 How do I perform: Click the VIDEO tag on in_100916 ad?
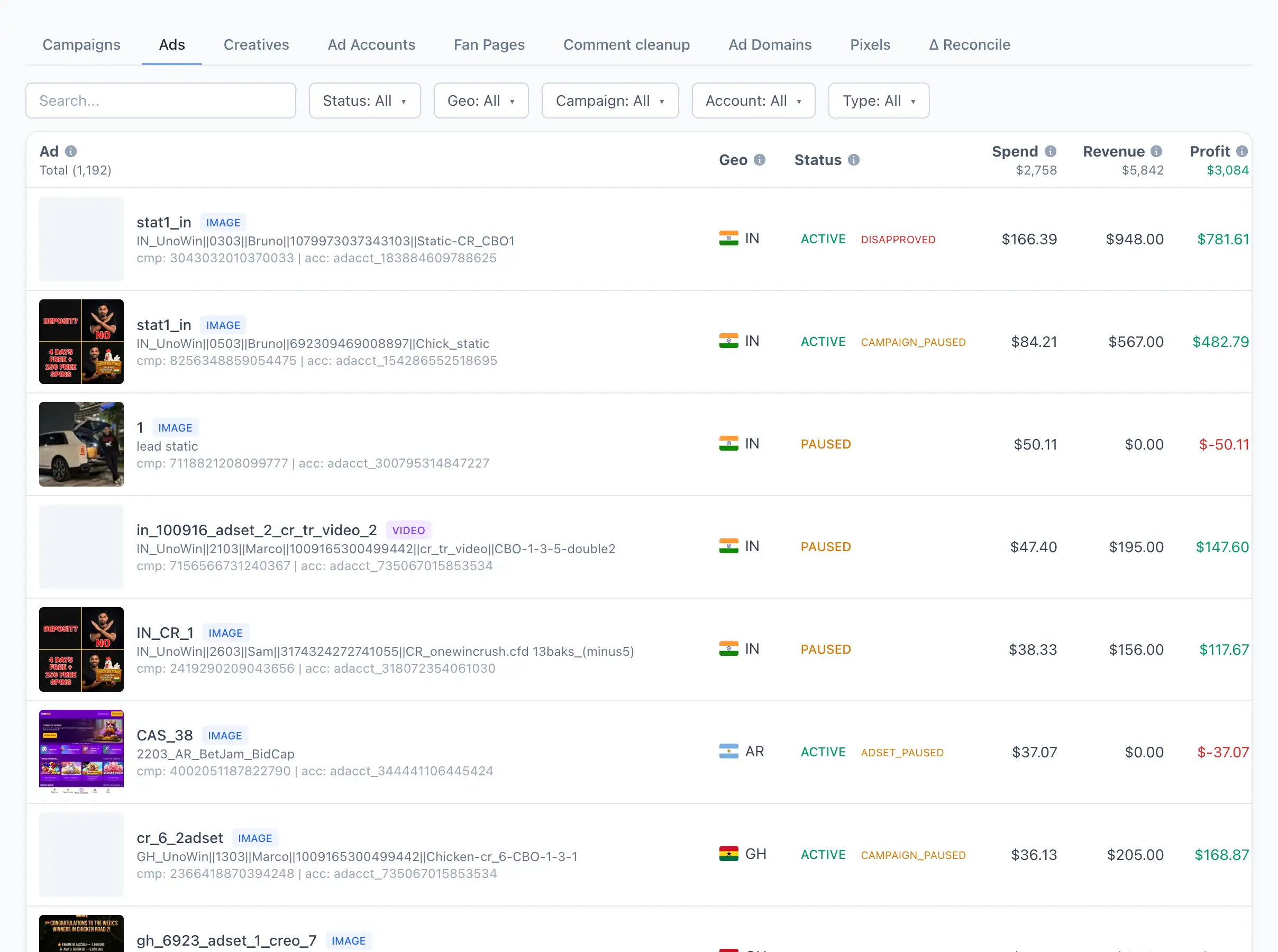point(408,530)
